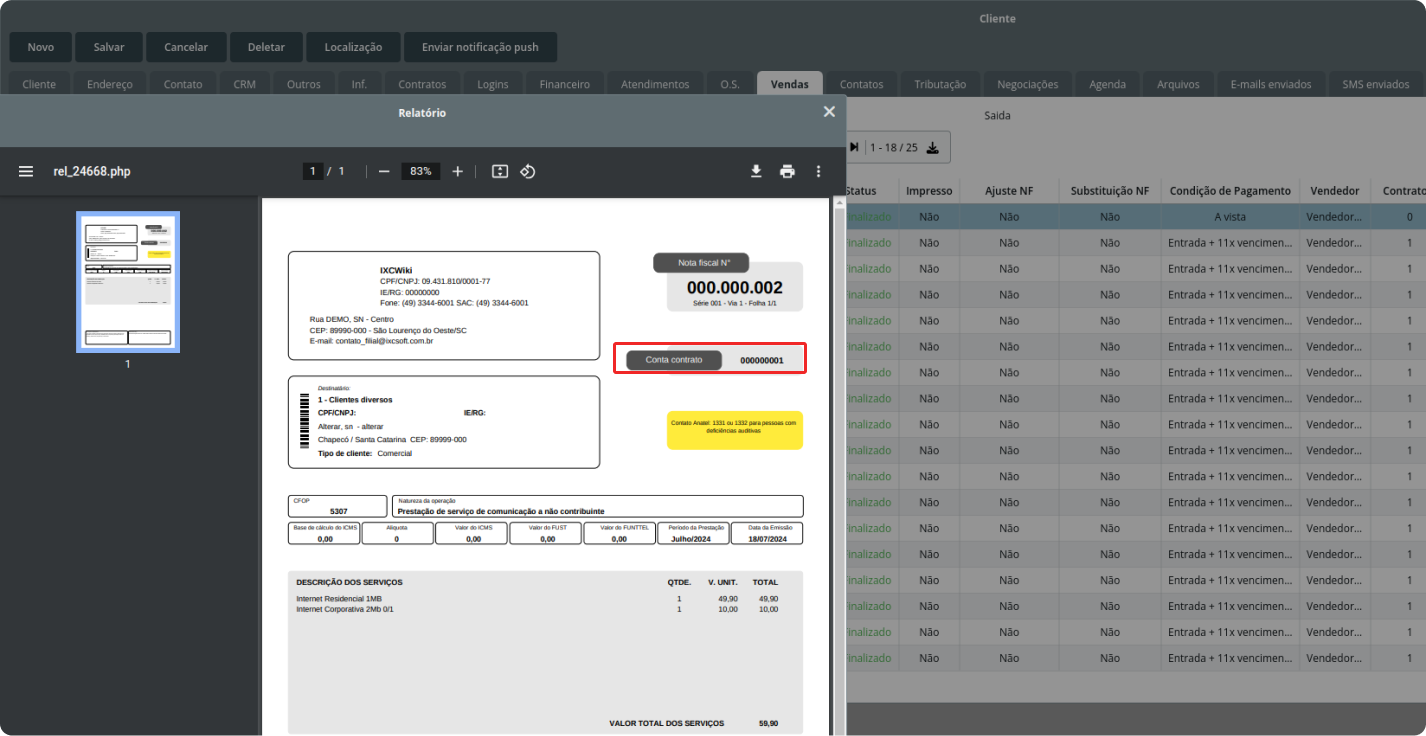Switch to the Contratos tab
Image resolution: width=1426 pixels, height=736 pixels.
tap(422, 84)
